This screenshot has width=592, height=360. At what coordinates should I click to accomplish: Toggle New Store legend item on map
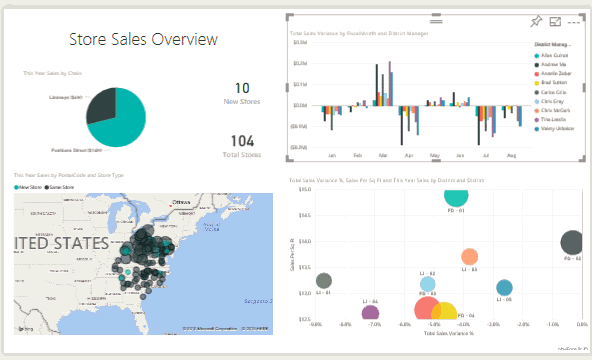pyautogui.click(x=28, y=187)
